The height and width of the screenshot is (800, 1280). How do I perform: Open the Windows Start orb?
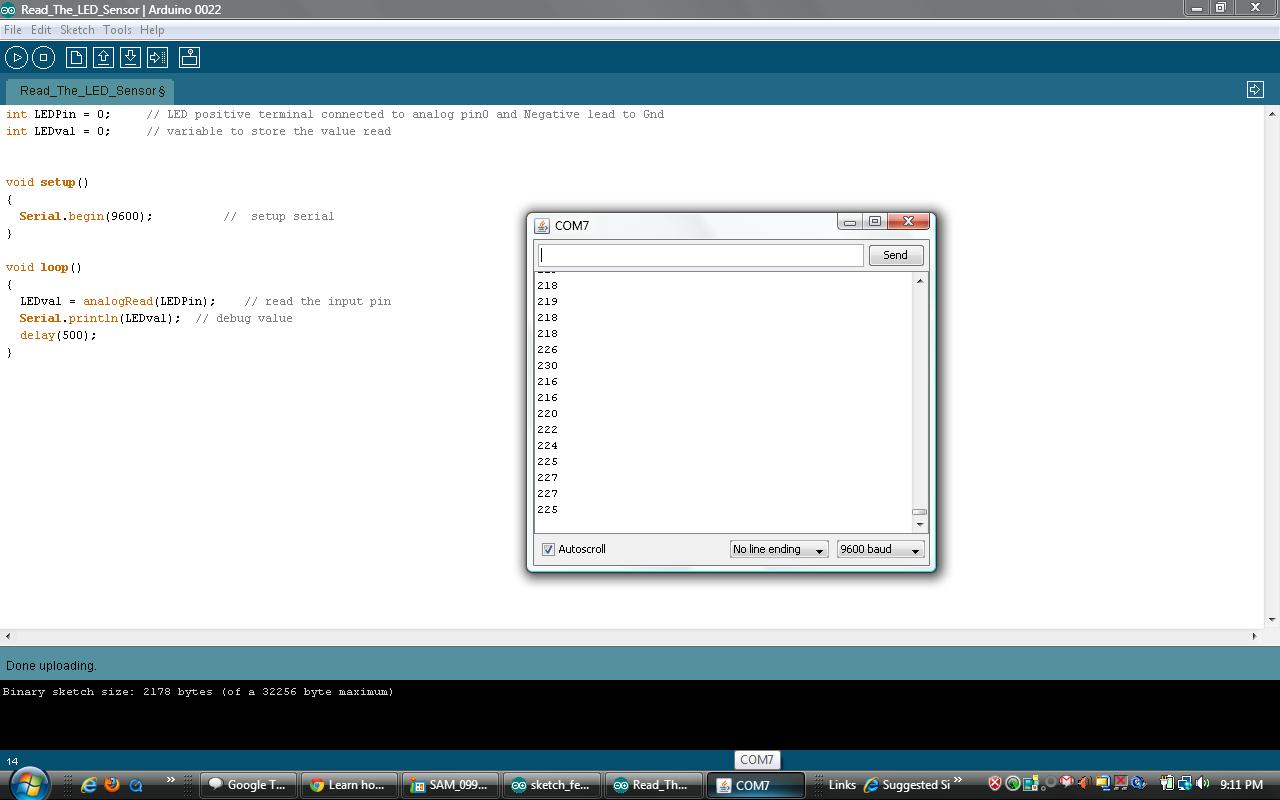tap(28, 783)
